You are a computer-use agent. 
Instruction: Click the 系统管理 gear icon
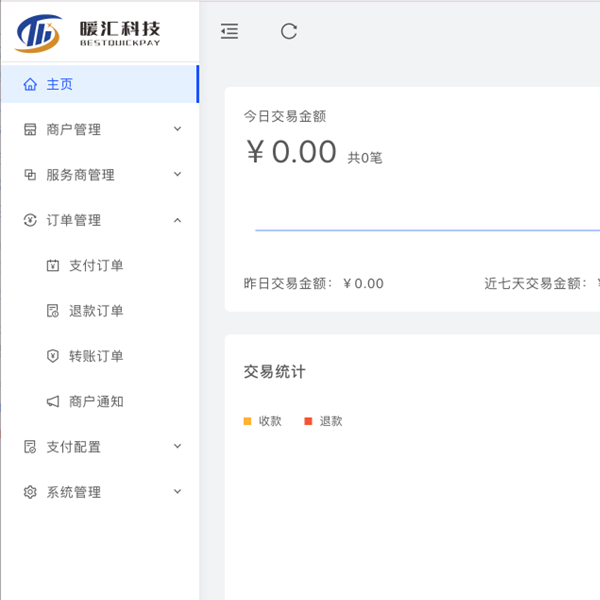click(30, 492)
